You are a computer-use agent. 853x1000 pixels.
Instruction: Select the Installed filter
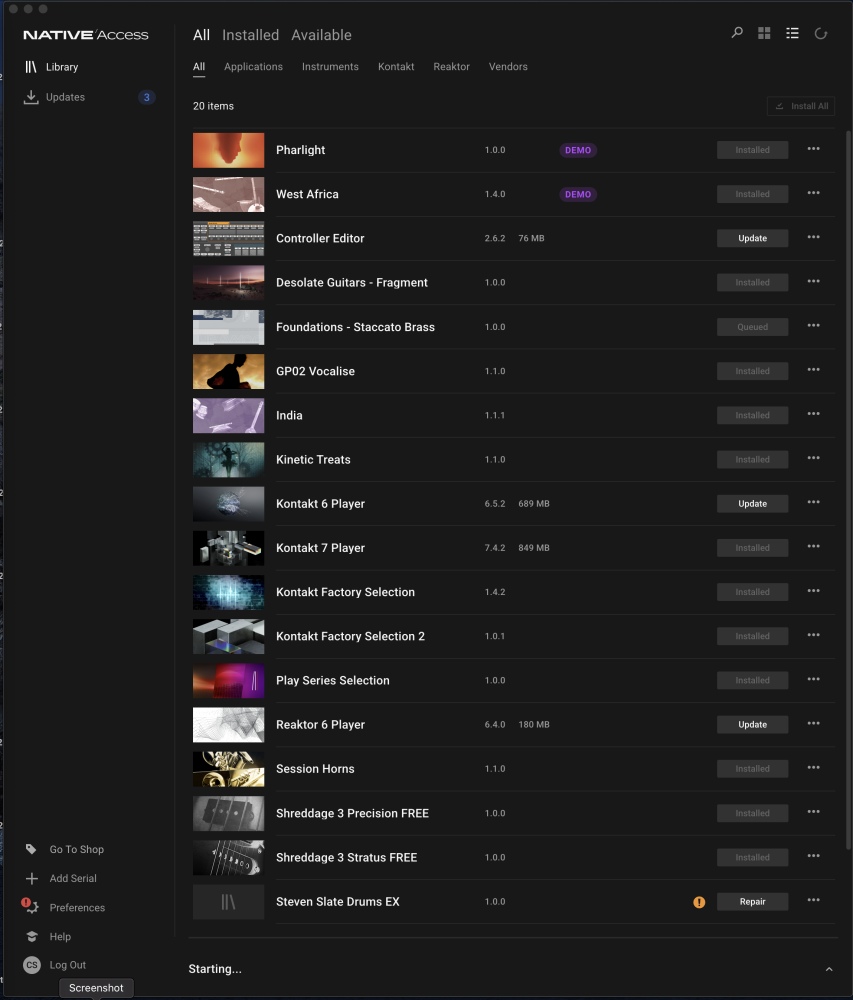click(x=251, y=35)
